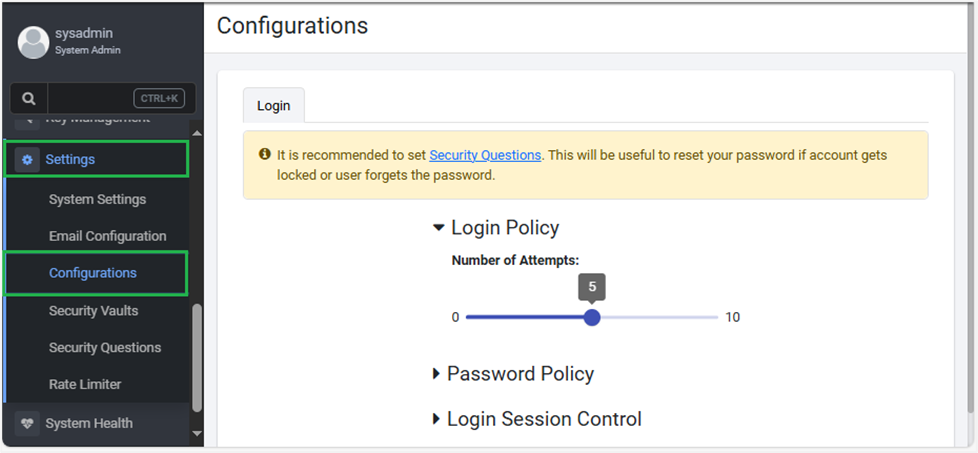978x453 pixels.
Task: Open the Settings menu in sidebar
Action: tap(96, 160)
